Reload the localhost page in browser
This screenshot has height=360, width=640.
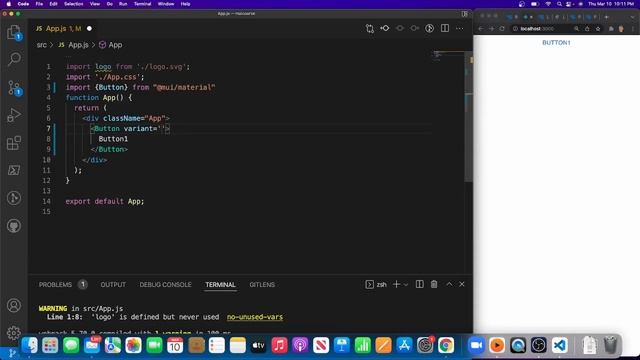502,29
